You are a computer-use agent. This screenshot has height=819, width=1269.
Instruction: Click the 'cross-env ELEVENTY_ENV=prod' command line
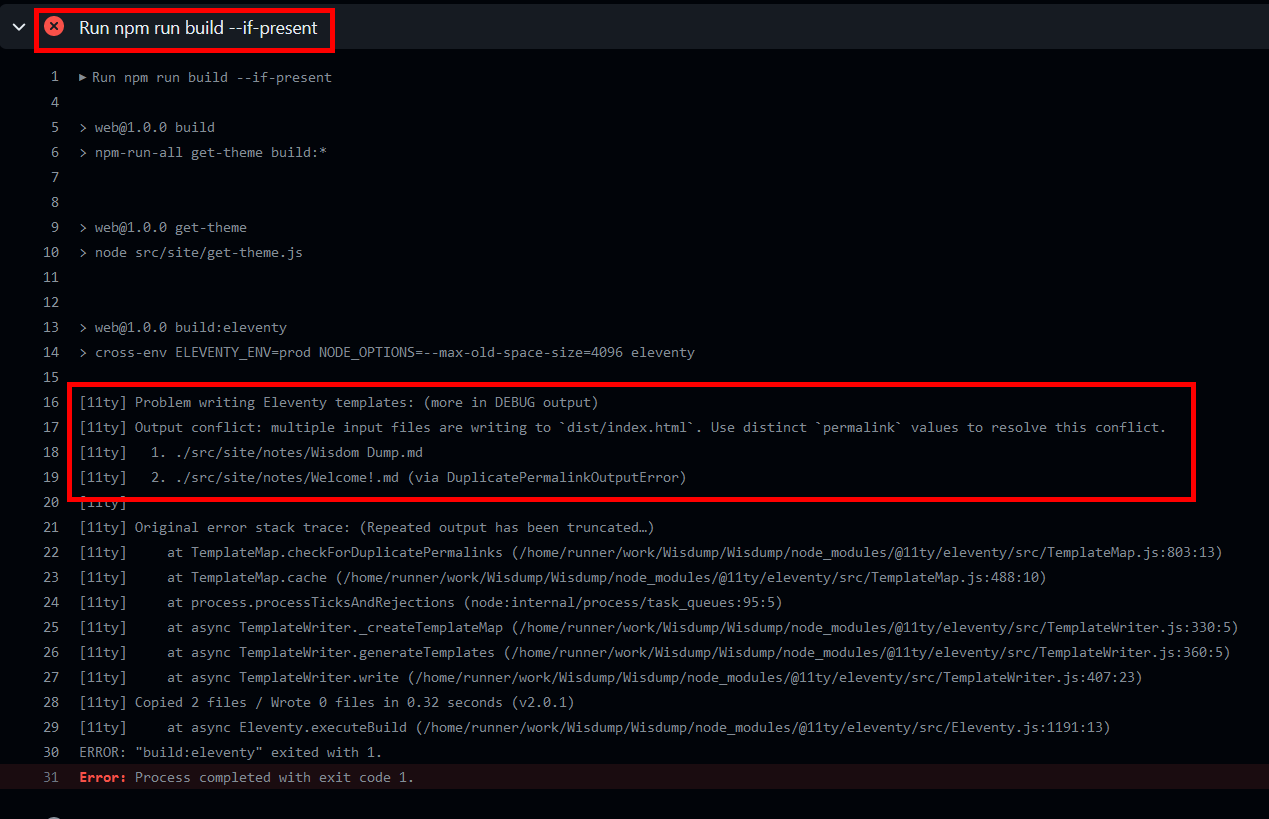click(x=387, y=352)
